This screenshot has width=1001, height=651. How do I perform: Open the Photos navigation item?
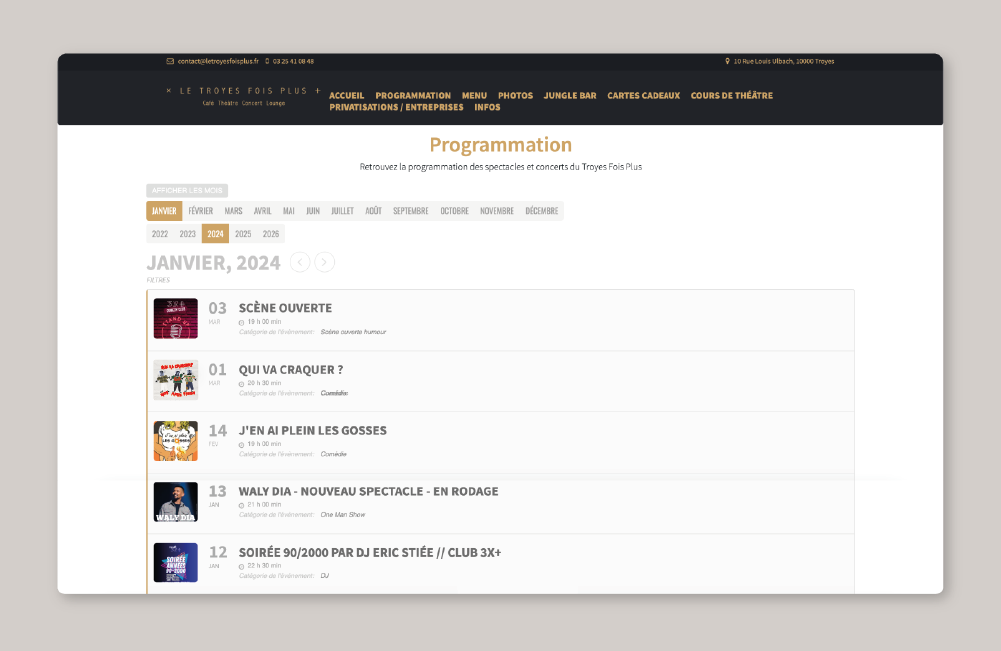[x=515, y=96]
